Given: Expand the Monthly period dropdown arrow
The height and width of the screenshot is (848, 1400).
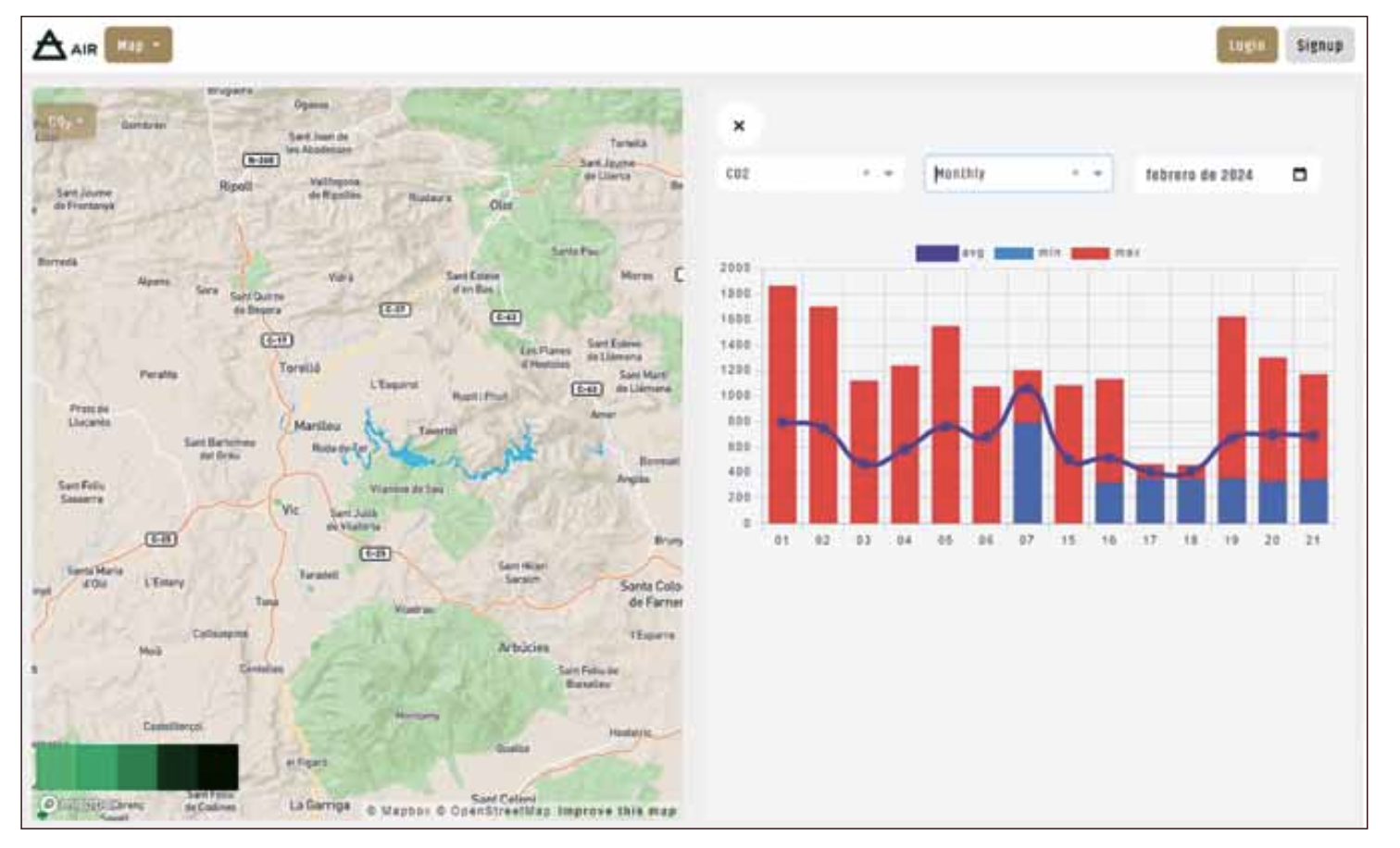Looking at the screenshot, I should (1098, 173).
